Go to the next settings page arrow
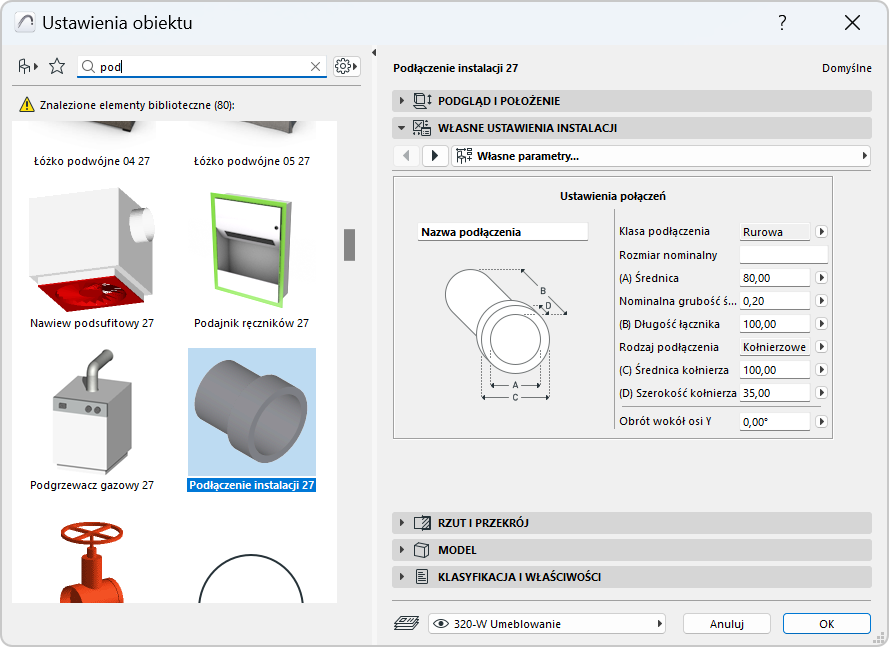The width and height of the screenshot is (889, 647). (435, 155)
